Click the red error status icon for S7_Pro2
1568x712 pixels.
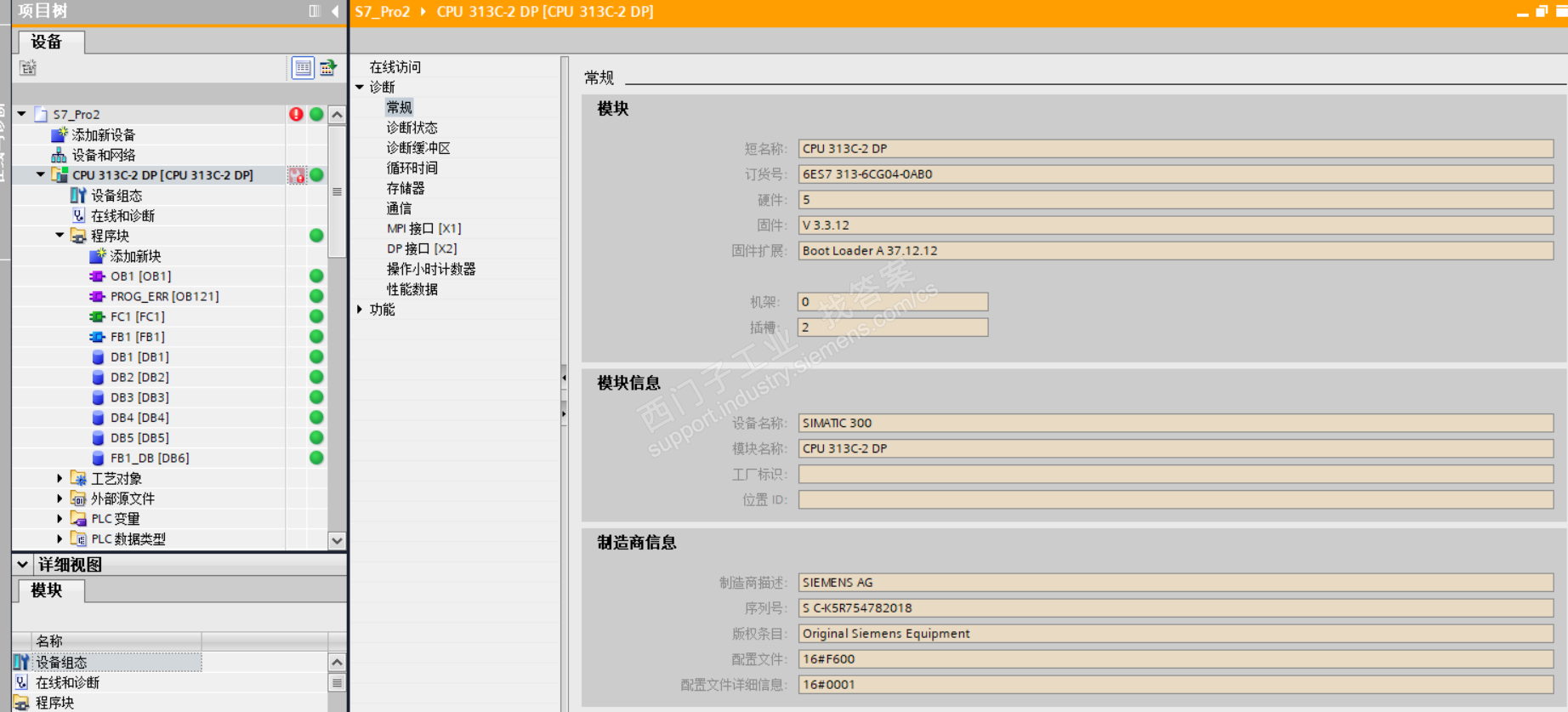(x=296, y=114)
